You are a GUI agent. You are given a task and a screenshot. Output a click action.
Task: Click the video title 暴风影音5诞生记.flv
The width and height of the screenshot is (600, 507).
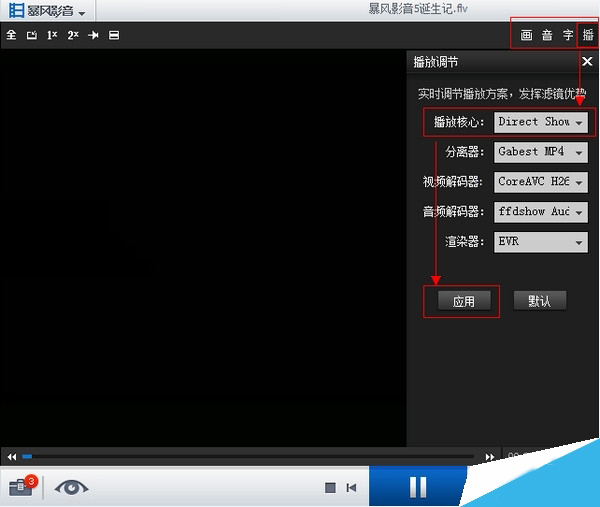pos(418,8)
